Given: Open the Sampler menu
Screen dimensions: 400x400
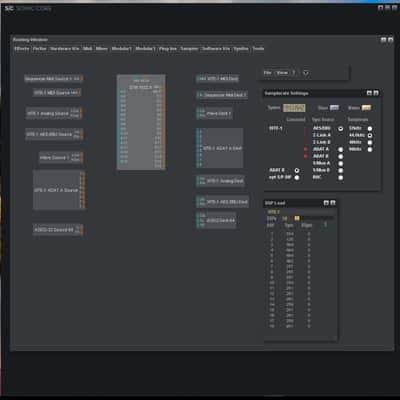Looking at the screenshot, I should point(189,49).
